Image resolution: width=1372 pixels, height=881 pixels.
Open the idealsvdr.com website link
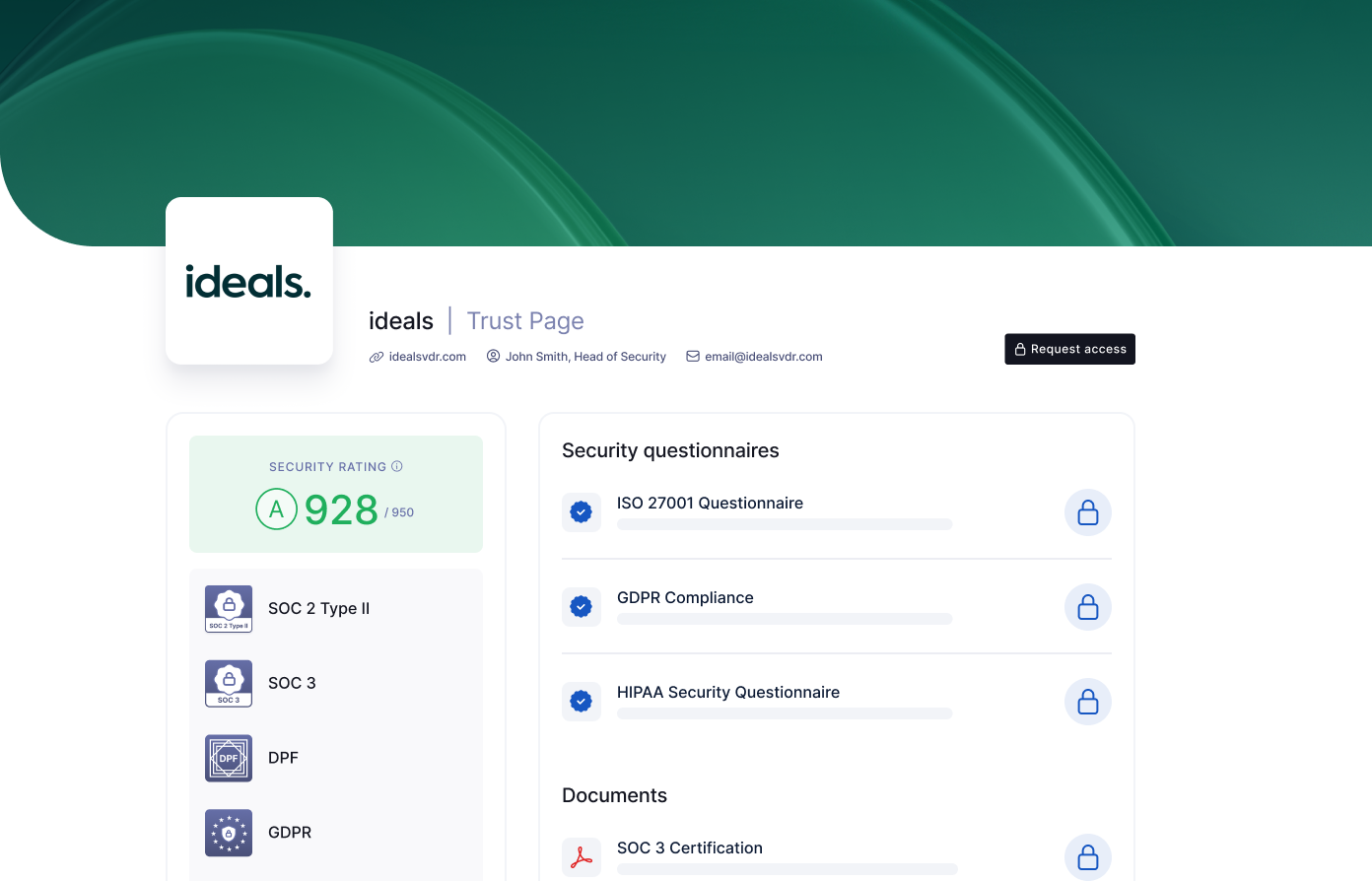(x=427, y=357)
